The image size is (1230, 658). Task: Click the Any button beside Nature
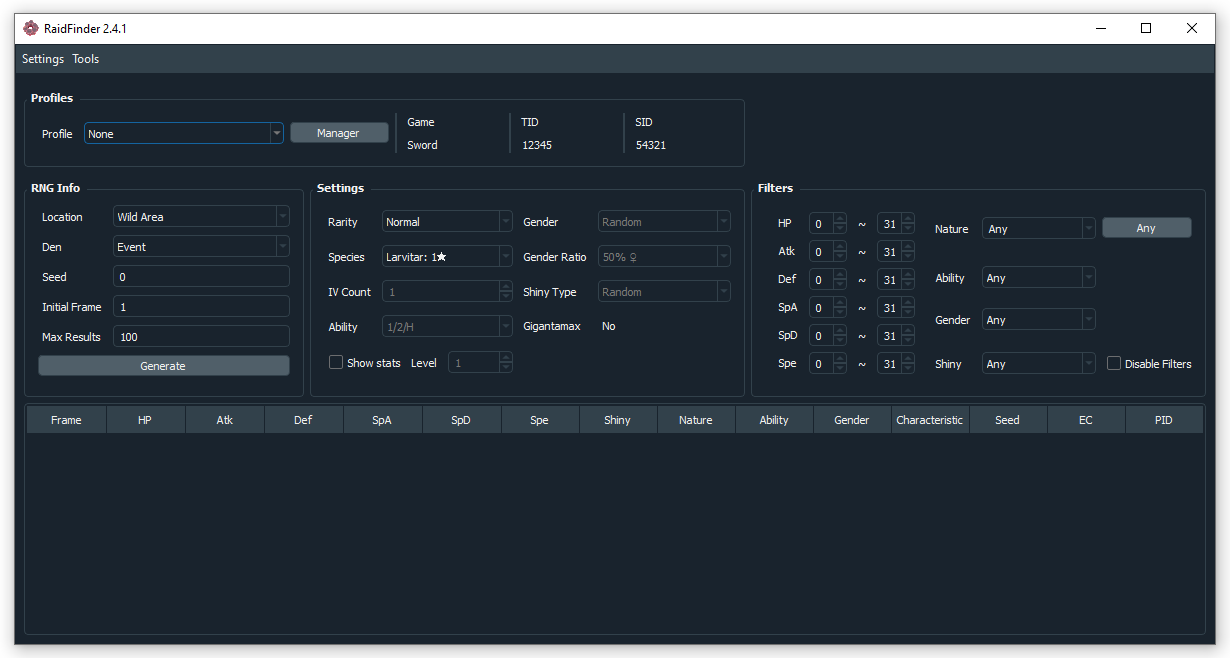click(1146, 229)
